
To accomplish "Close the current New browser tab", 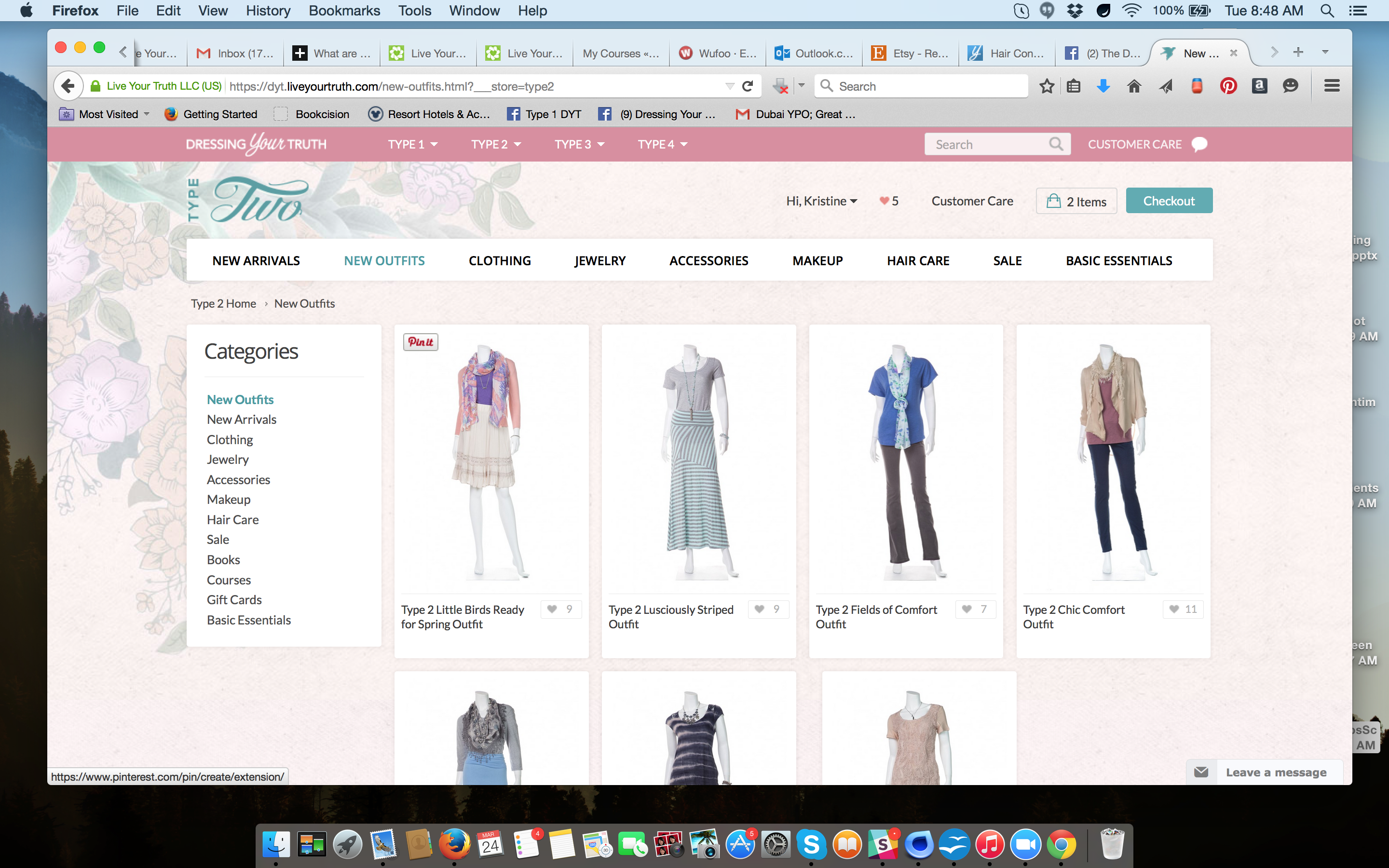I will [1233, 53].
